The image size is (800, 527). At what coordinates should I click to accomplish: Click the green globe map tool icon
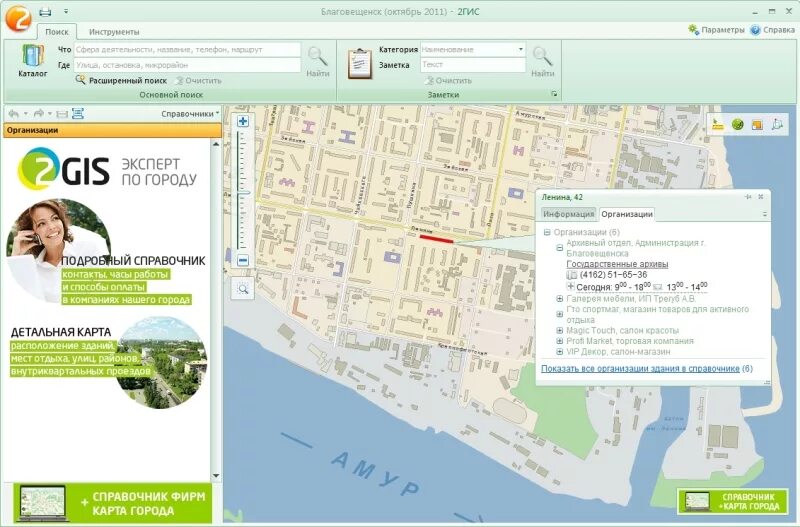pyautogui.click(x=737, y=124)
